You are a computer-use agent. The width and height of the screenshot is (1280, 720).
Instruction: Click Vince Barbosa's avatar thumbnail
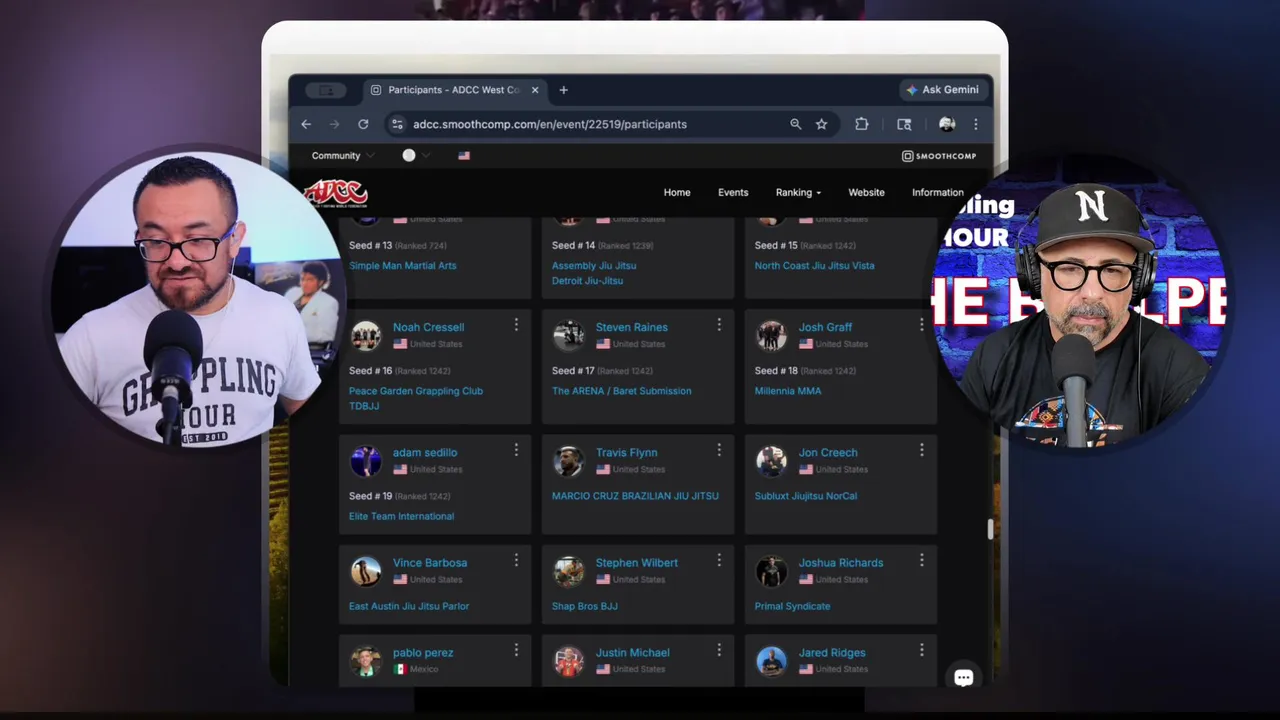(x=365, y=571)
